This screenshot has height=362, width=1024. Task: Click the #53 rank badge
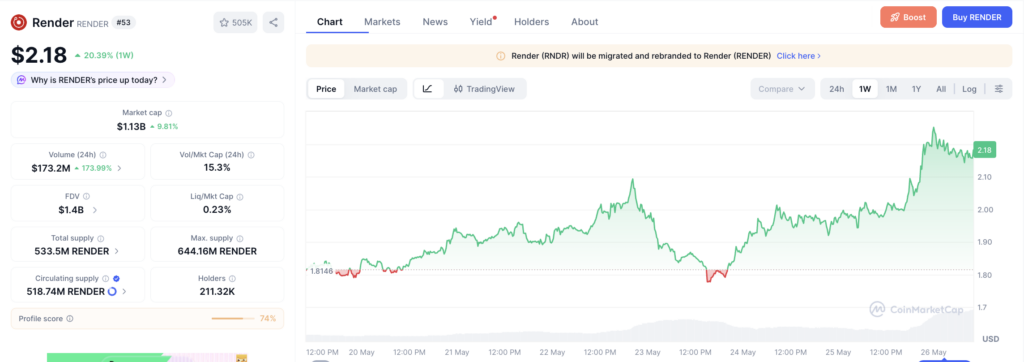[x=124, y=22]
